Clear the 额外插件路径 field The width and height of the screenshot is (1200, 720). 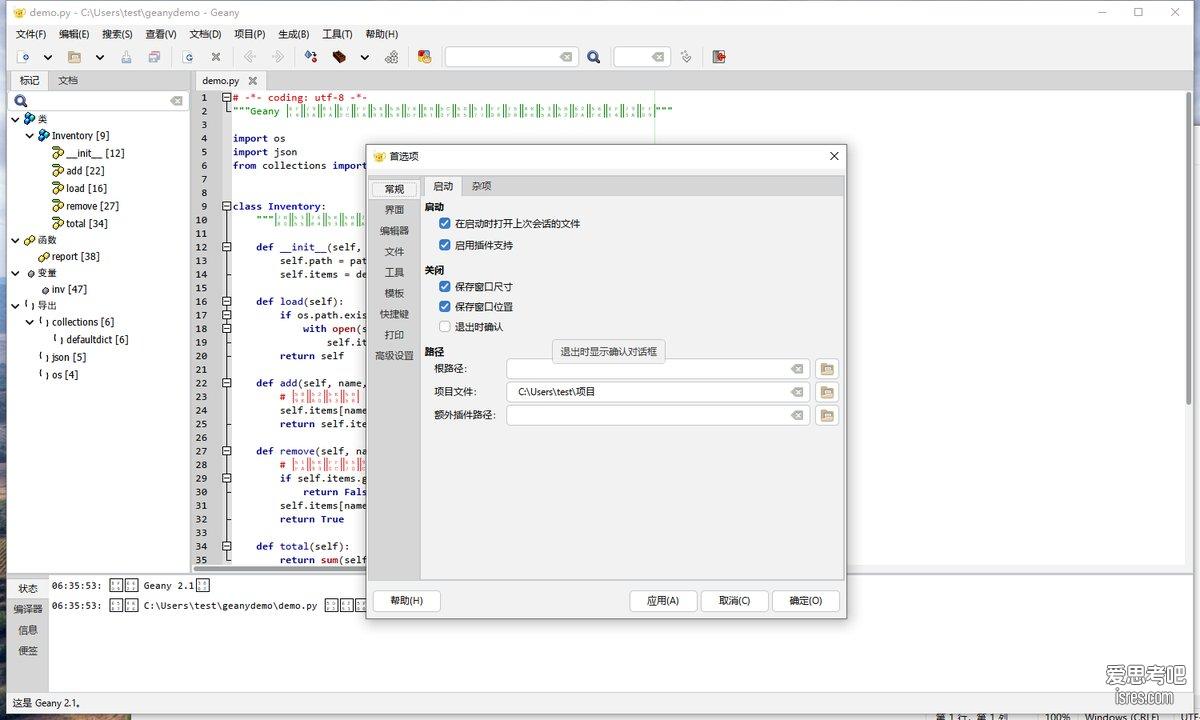[x=797, y=415]
